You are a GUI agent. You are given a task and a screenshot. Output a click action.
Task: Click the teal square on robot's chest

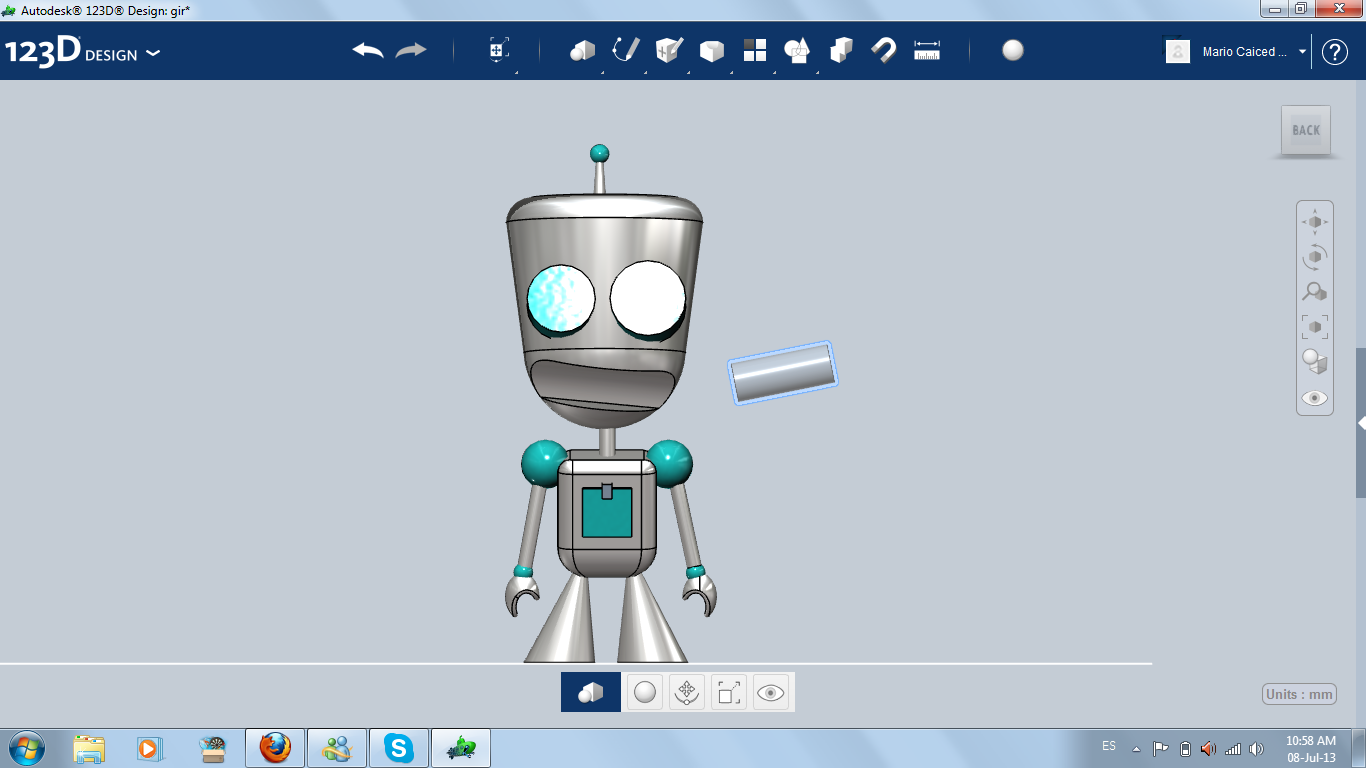pos(607,513)
